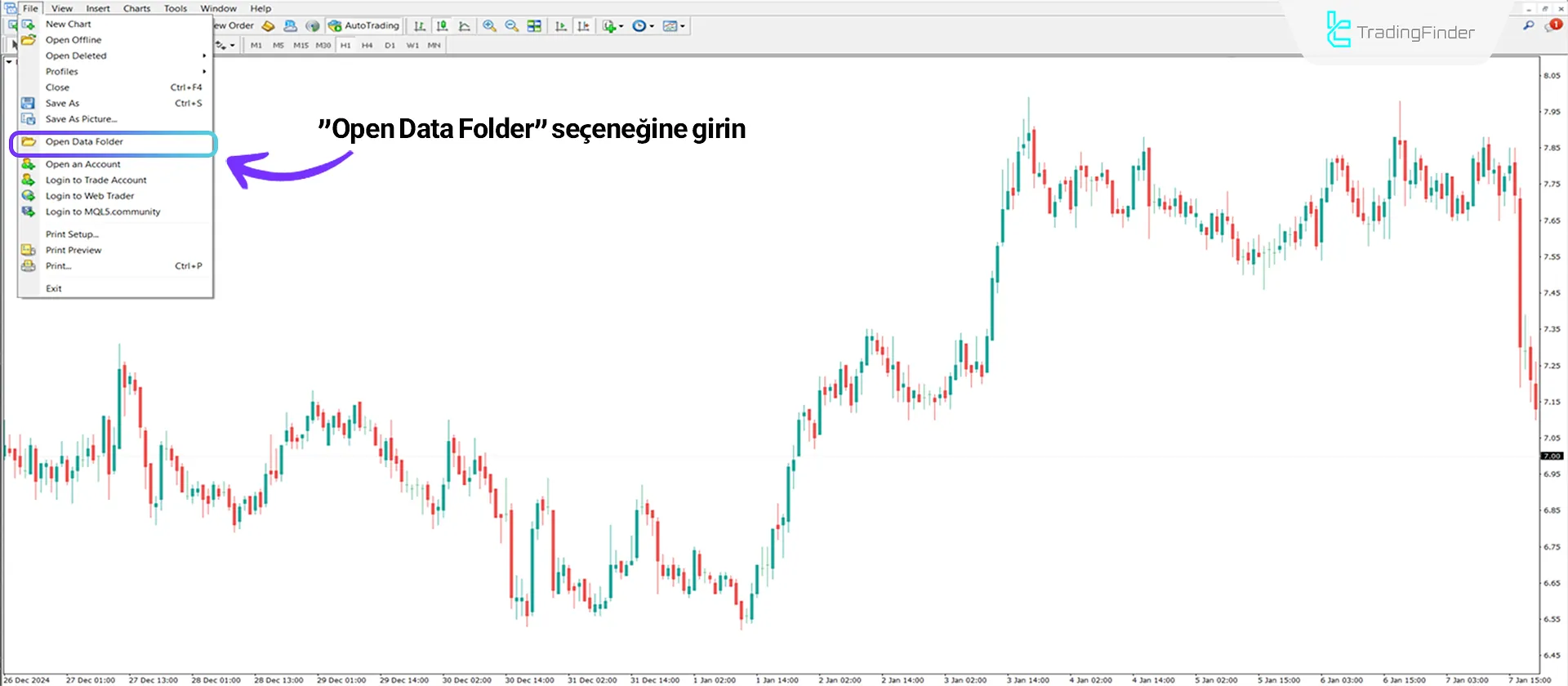Select the H4 timeframe button

tap(367, 46)
